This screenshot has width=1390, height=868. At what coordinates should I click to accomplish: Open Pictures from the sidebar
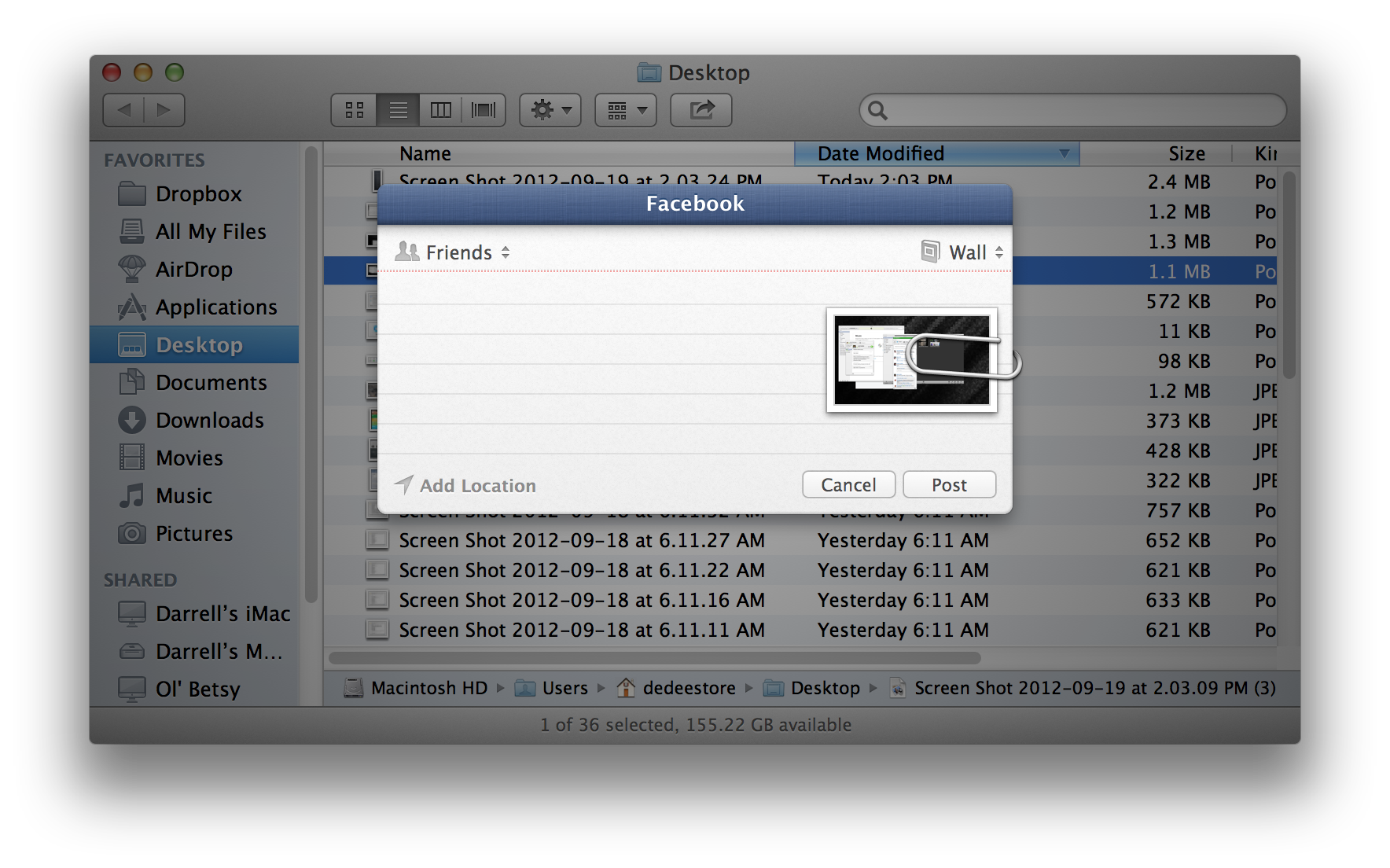coord(194,533)
